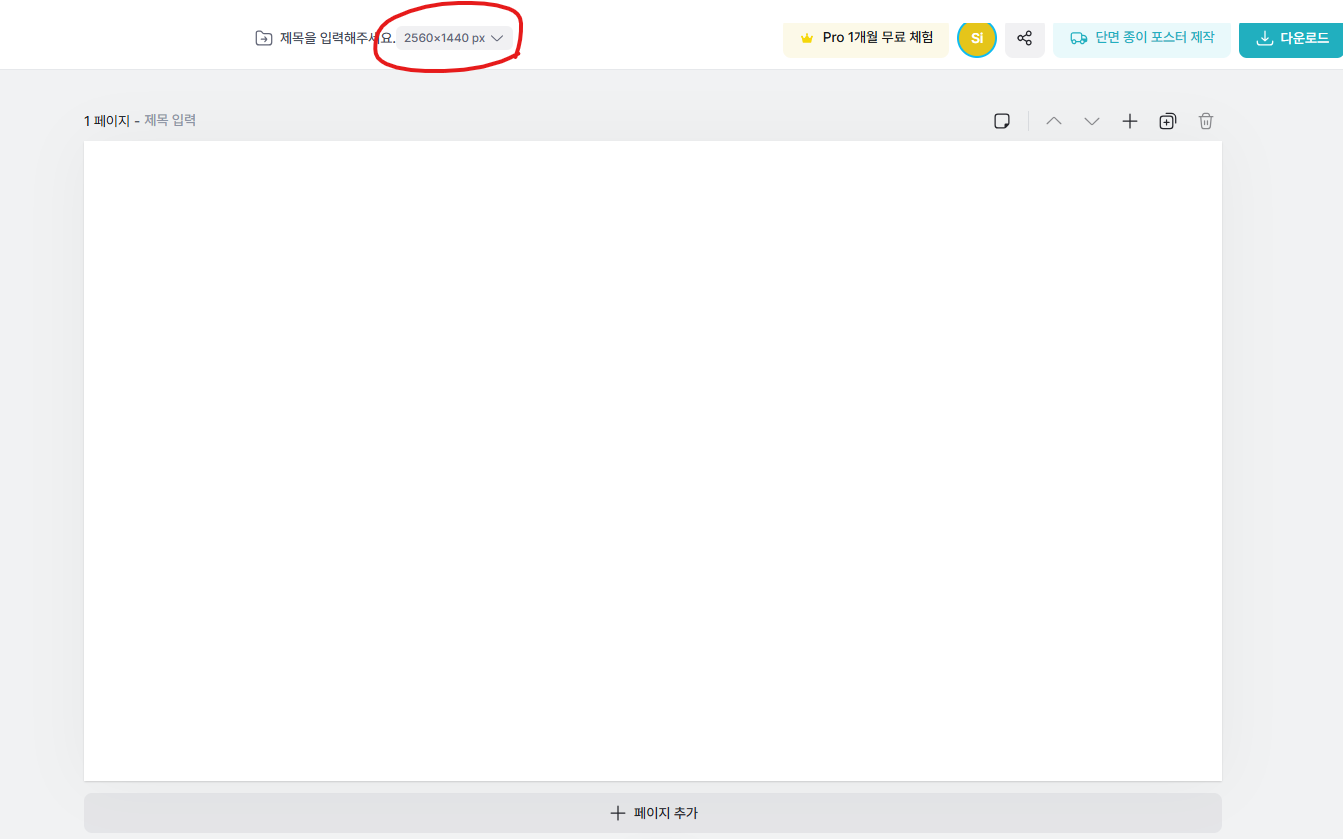Move page down with the down chevron
The image size is (1343, 839).
coord(1091,121)
